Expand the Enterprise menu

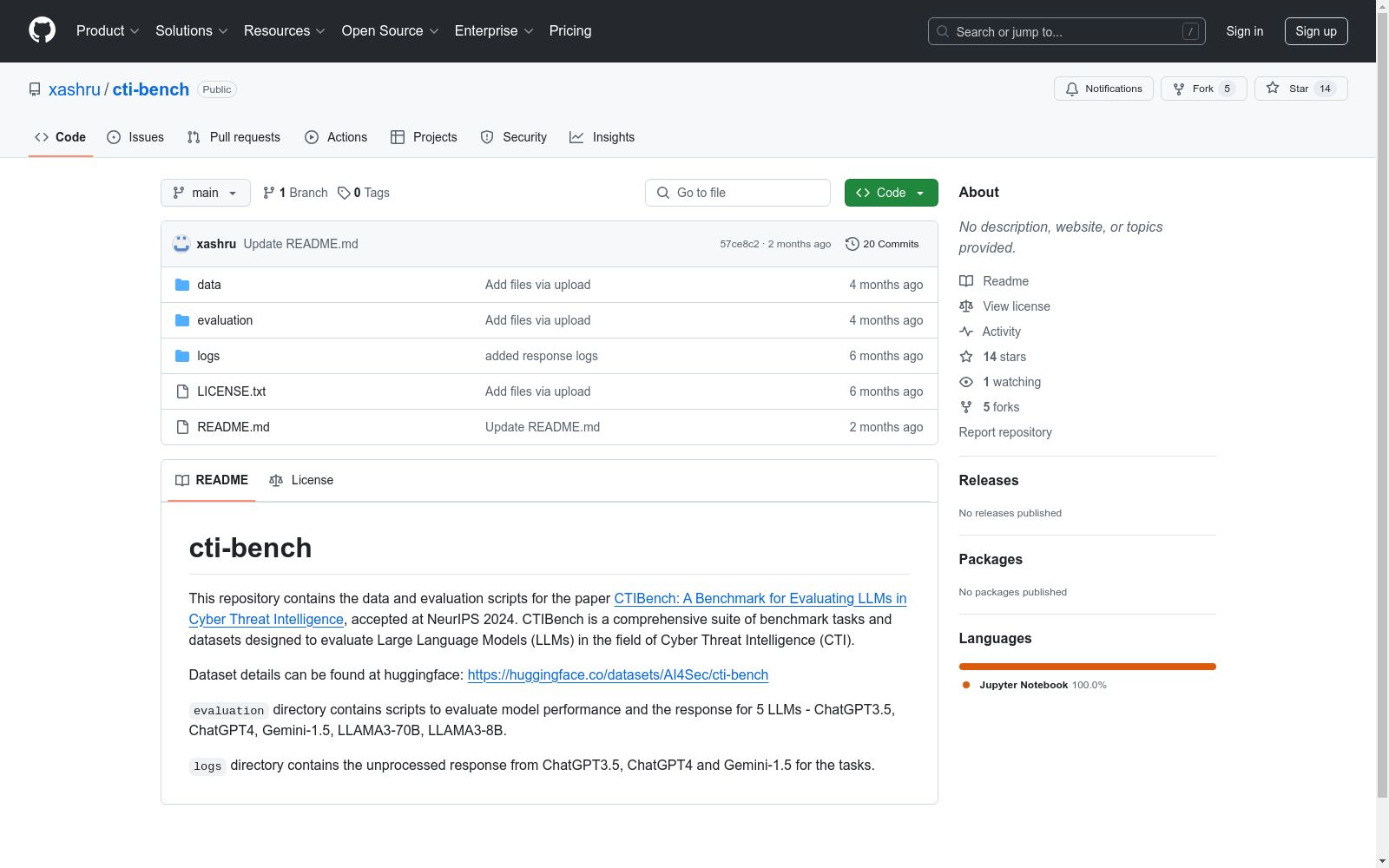[494, 31]
